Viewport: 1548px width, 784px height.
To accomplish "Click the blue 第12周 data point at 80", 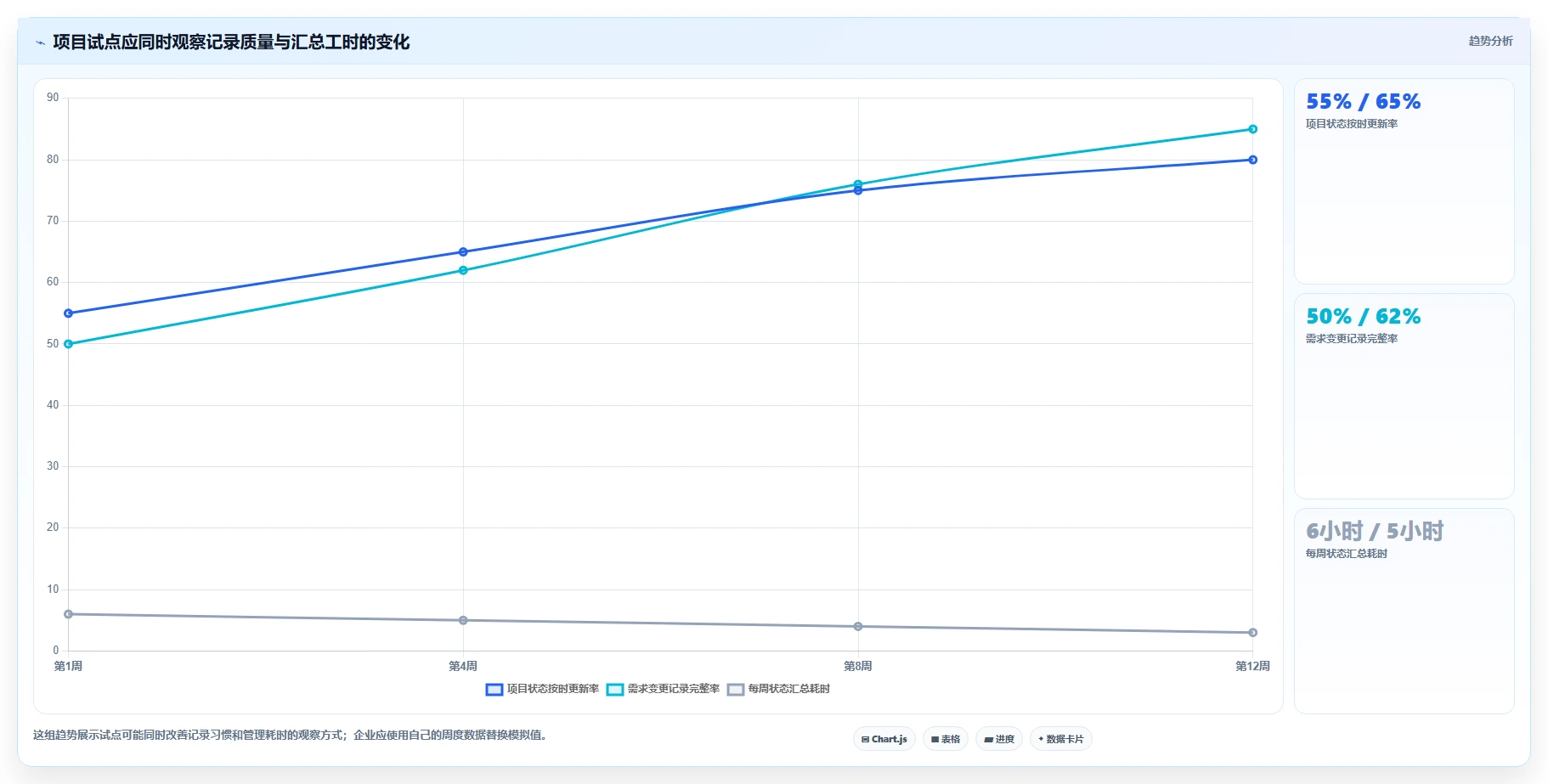I will click(1252, 160).
